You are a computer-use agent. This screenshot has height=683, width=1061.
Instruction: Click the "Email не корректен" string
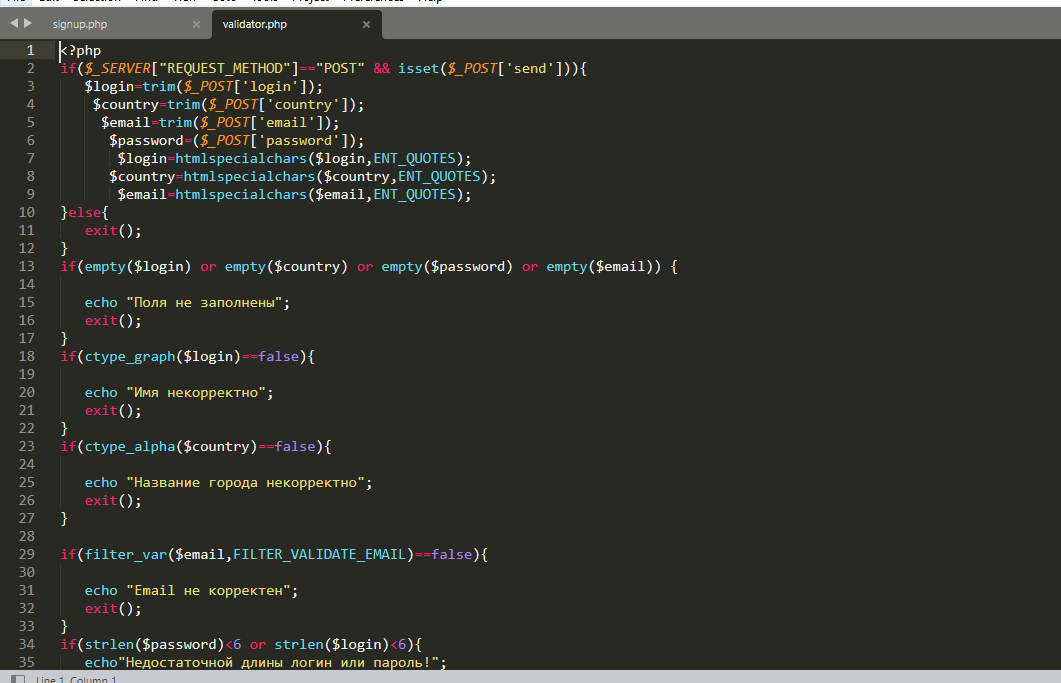pos(211,590)
